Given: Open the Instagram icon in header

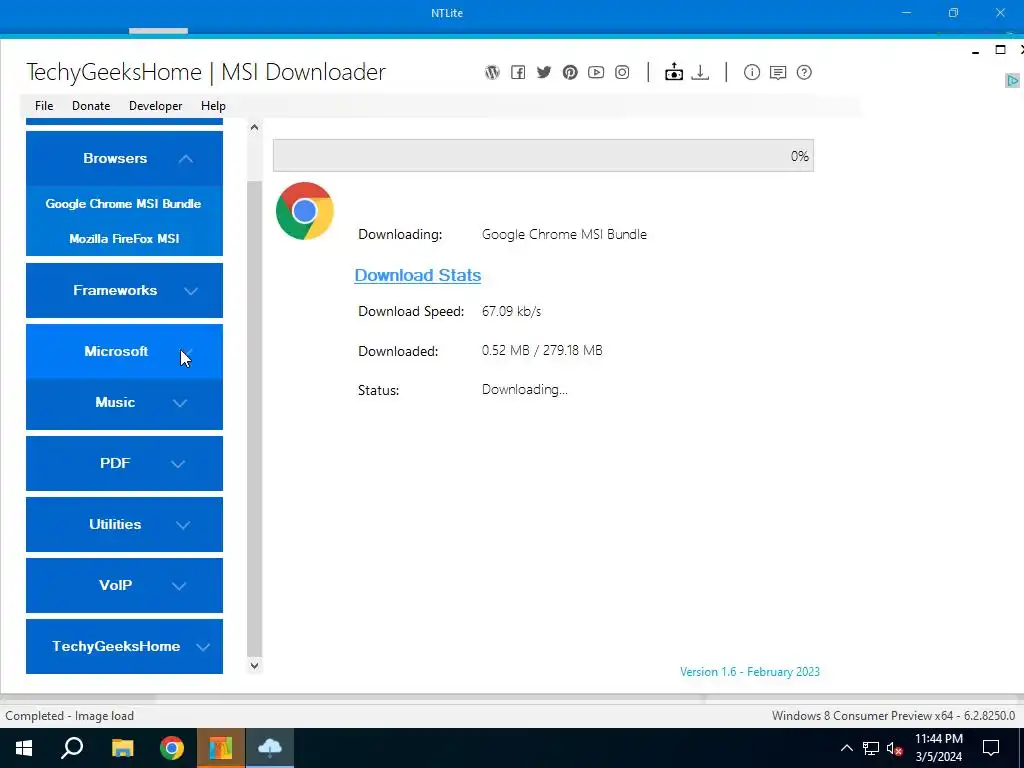Looking at the screenshot, I should point(622,72).
